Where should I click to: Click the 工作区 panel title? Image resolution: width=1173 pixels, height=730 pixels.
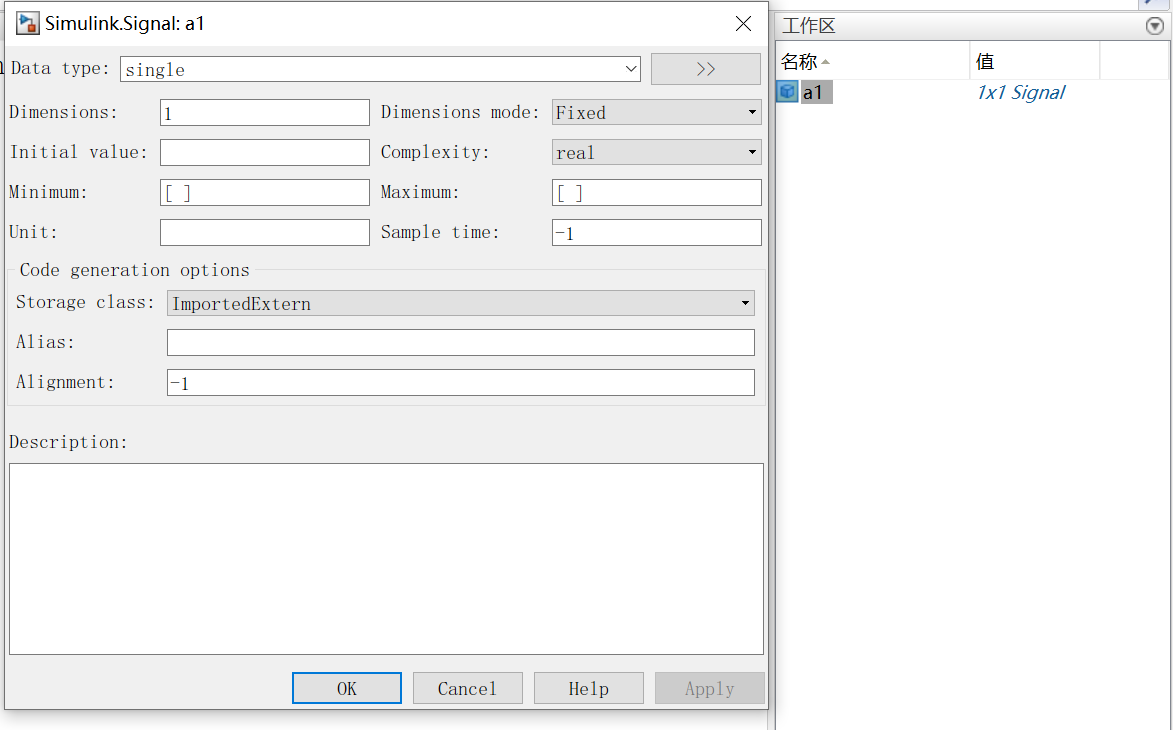click(x=809, y=25)
